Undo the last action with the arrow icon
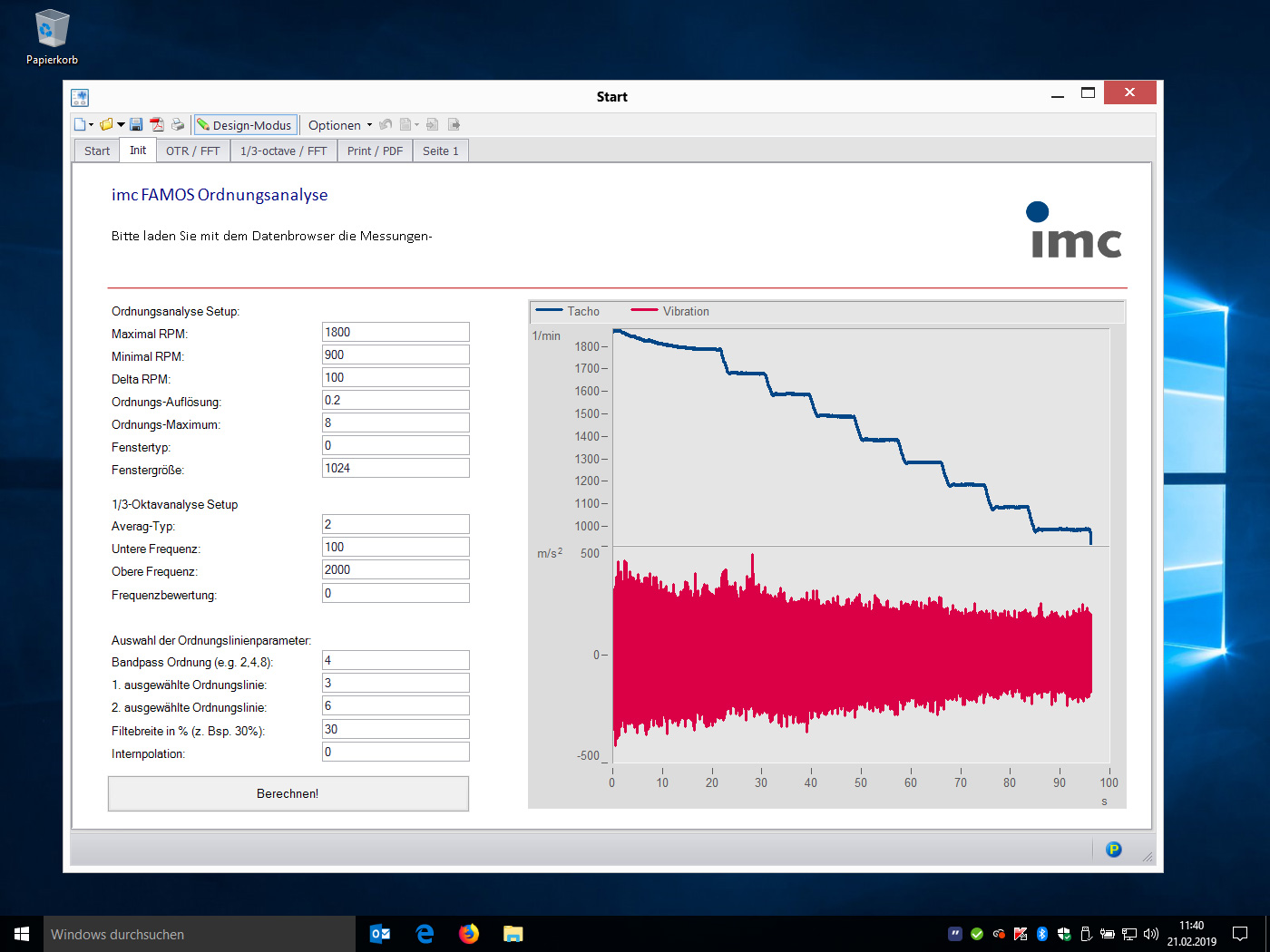This screenshot has height=952, width=1270. (x=386, y=124)
